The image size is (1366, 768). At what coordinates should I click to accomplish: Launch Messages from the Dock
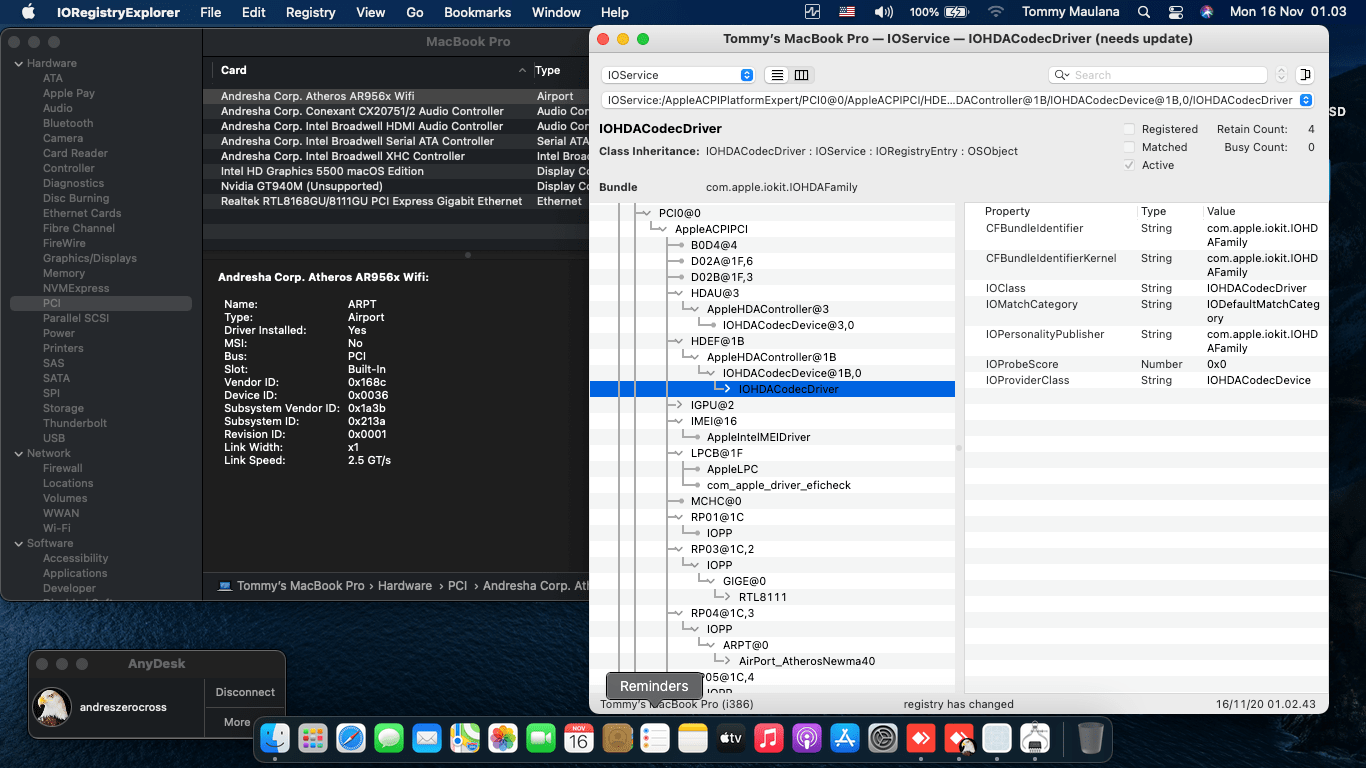coord(389,739)
